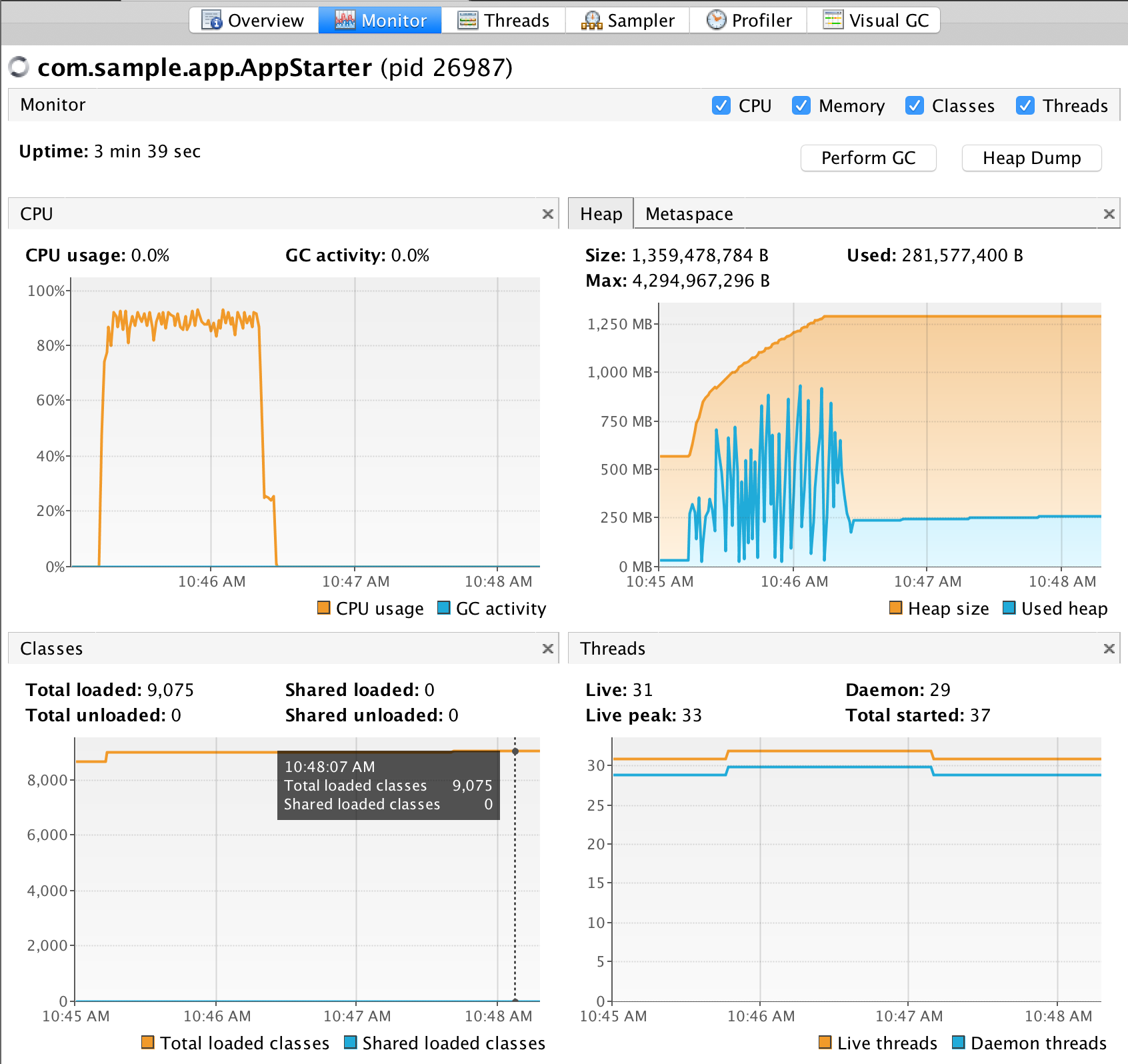Image resolution: width=1128 pixels, height=1064 pixels.
Task: Click the Total started 37 text
Action: pyautogui.click(x=918, y=715)
